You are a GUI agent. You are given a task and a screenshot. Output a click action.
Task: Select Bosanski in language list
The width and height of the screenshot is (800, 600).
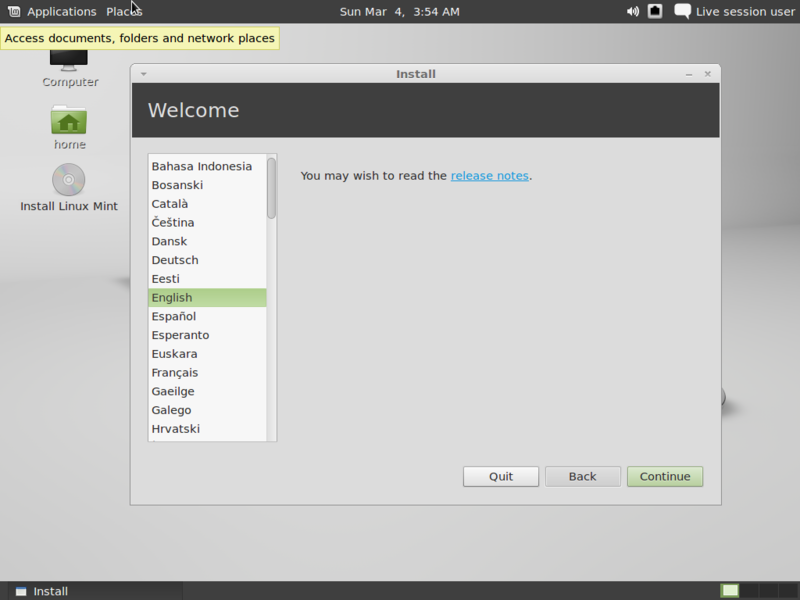tap(207, 185)
